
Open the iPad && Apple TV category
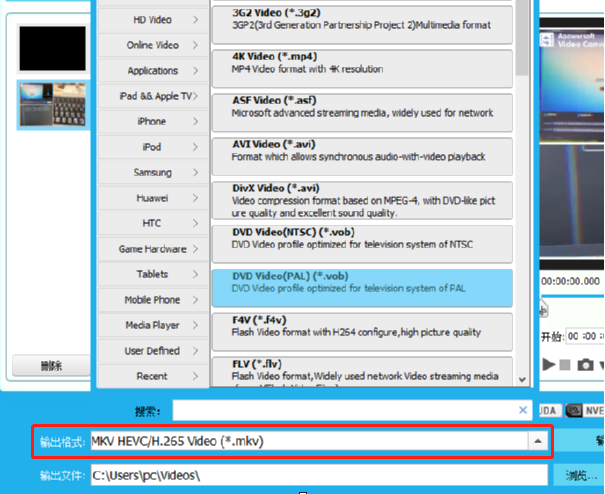(153, 96)
